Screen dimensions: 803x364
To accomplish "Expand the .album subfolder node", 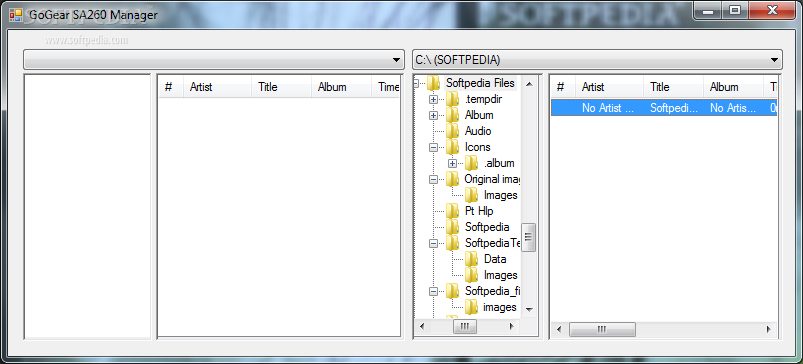I will tap(452, 163).
